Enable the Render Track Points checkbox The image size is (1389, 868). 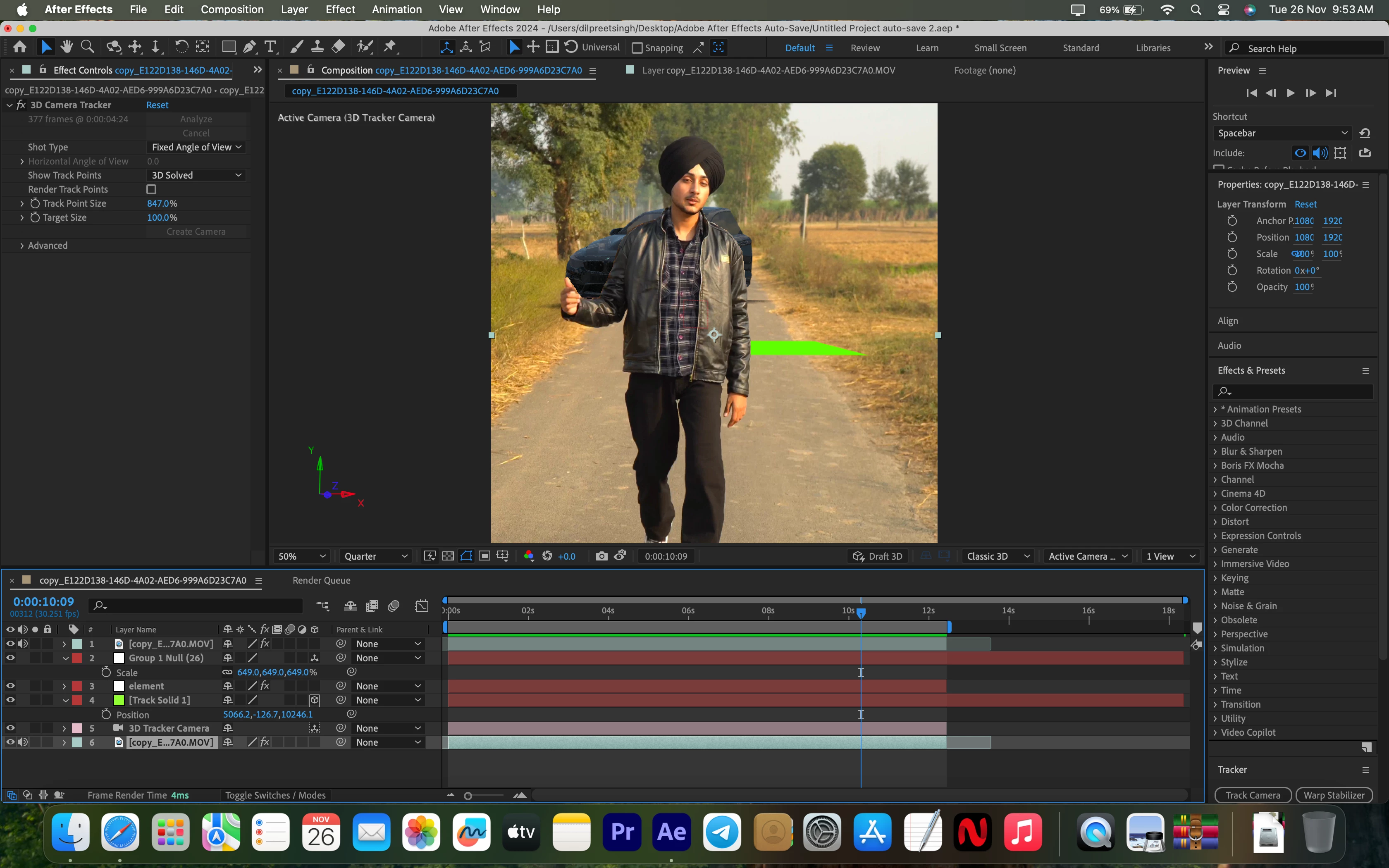(152, 189)
